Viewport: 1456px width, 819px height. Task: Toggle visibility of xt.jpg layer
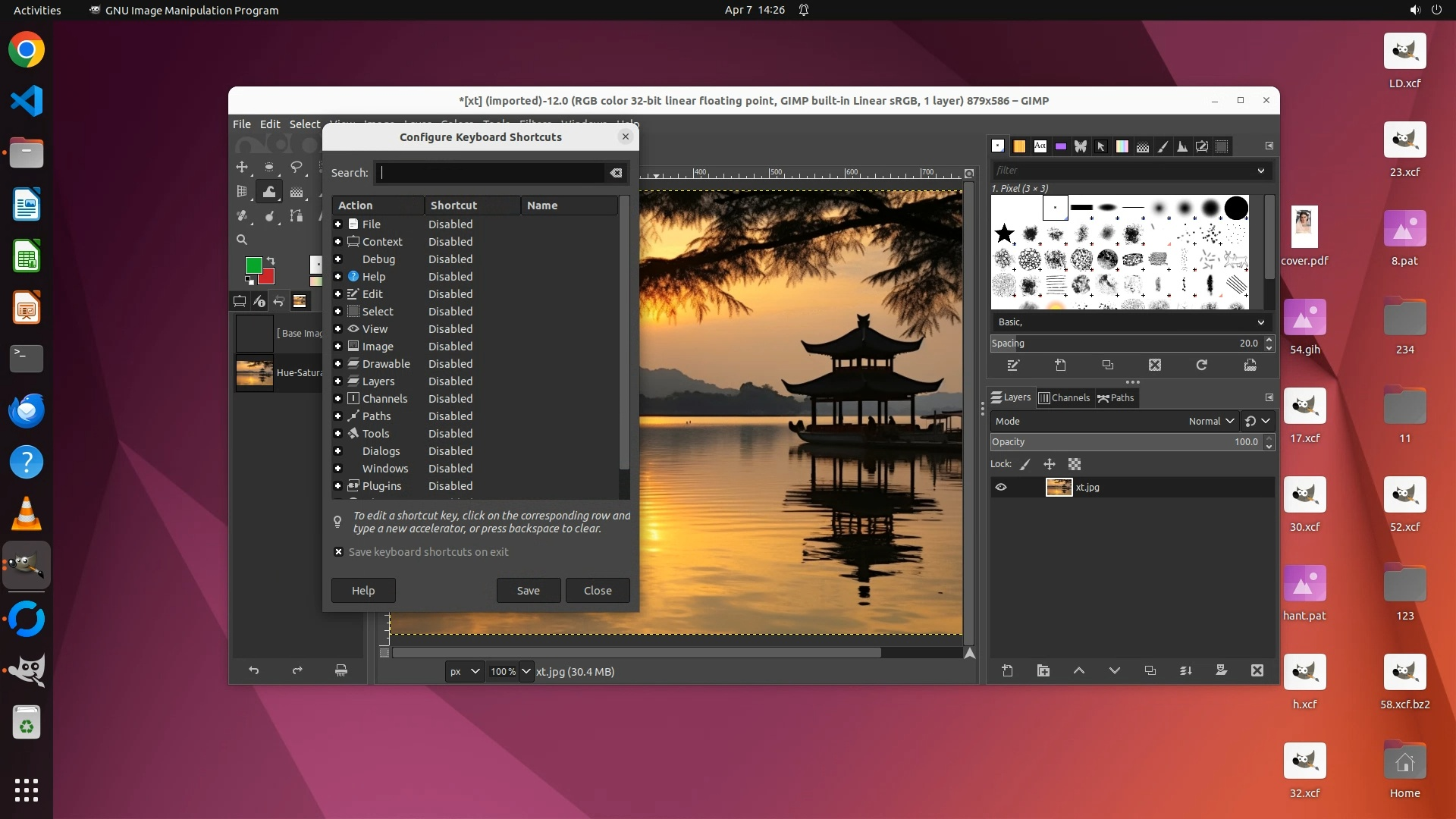coord(1001,488)
